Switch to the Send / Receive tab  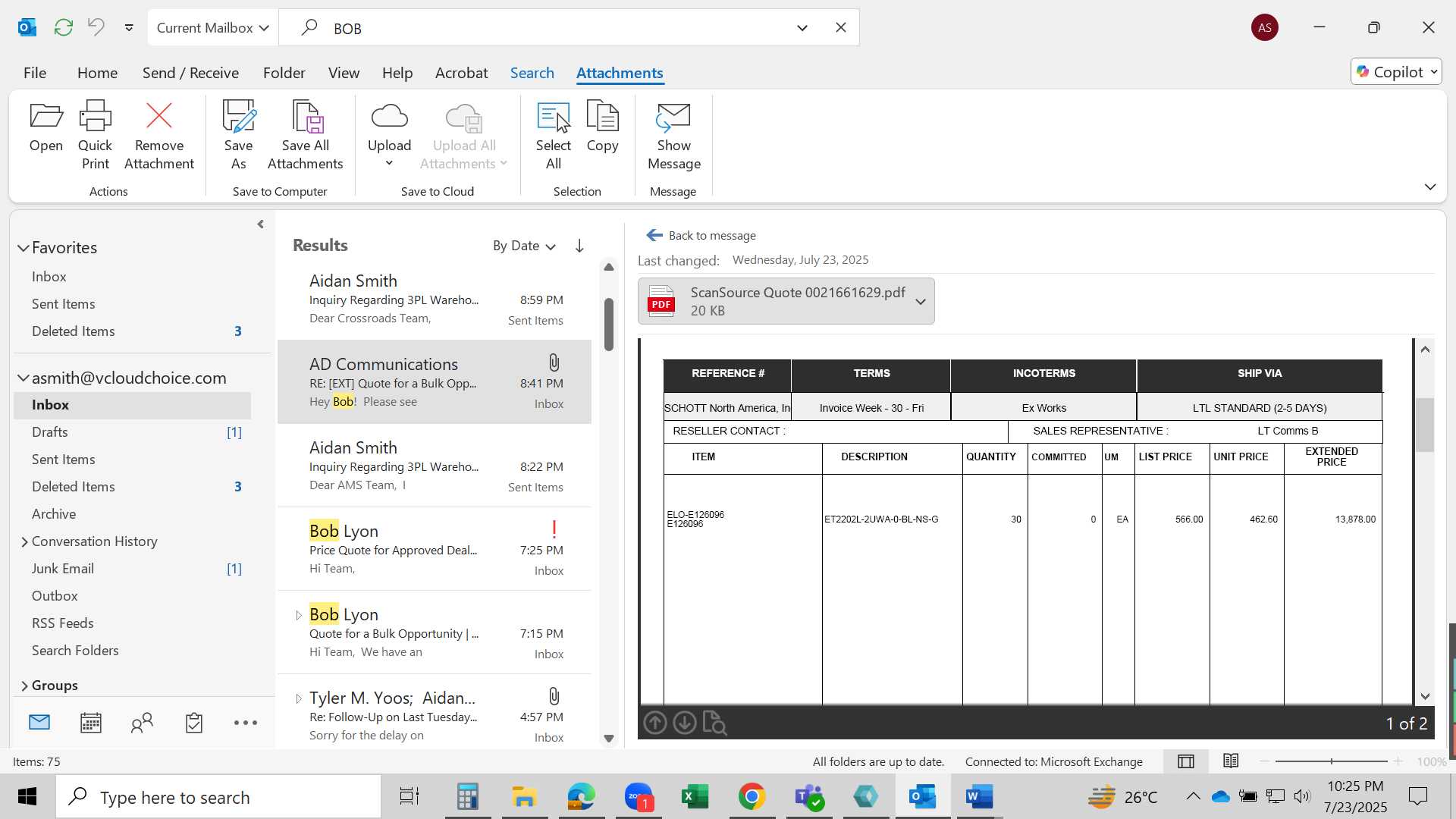pos(190,73)
